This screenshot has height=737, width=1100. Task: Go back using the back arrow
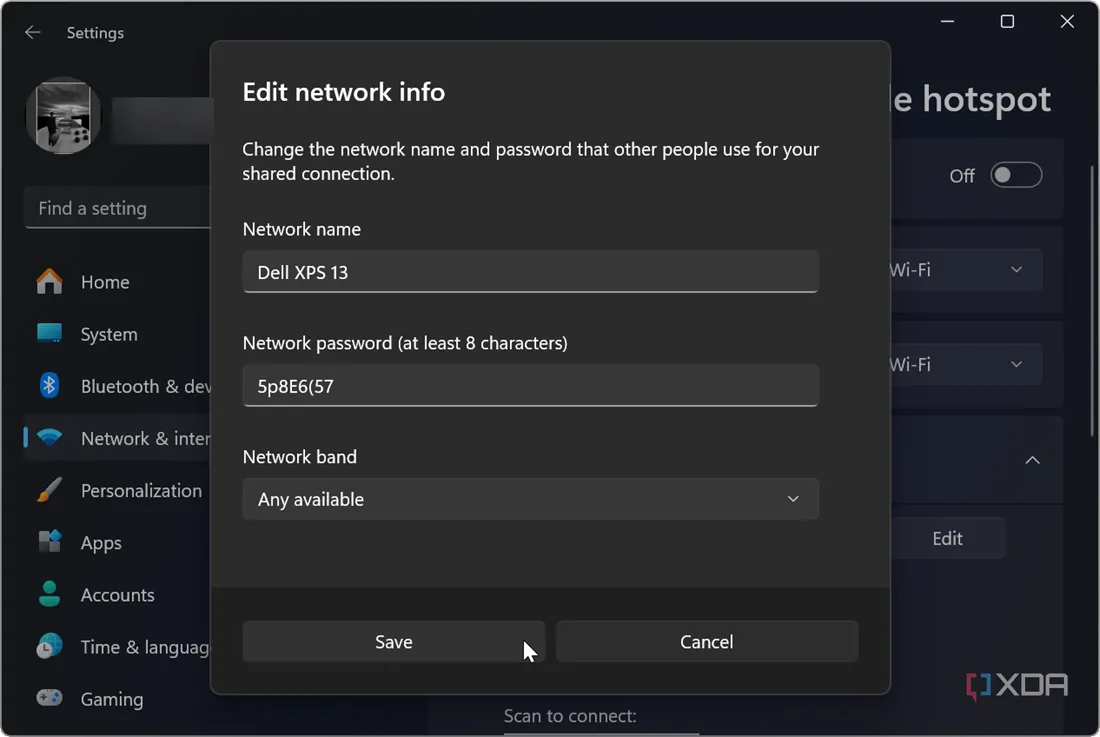[33, 33]
